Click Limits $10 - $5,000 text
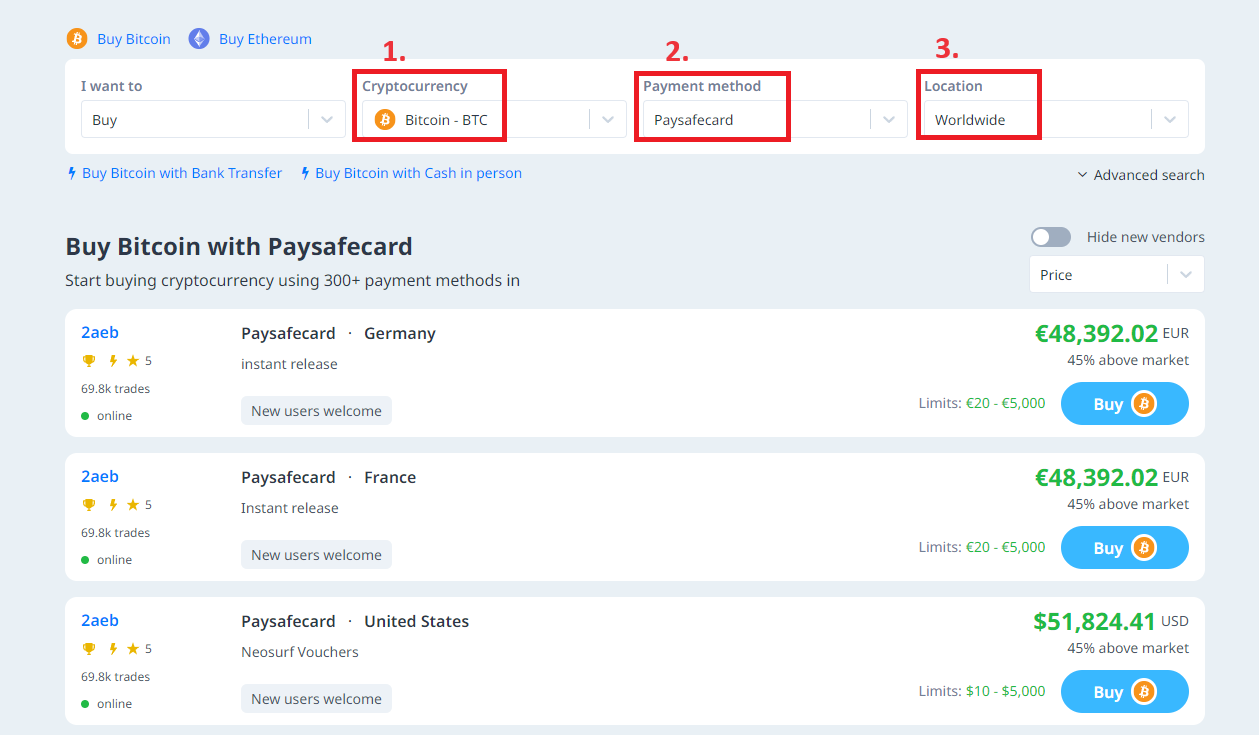 pos(982,691)
